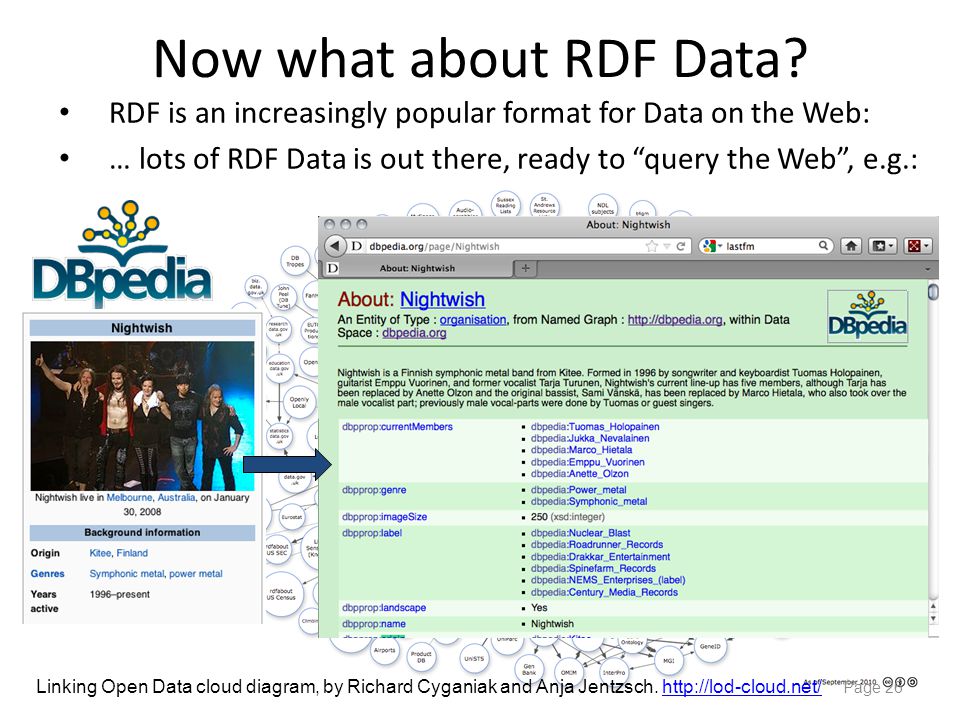Open dbpedia:Tuomas_Holopainen link
This screenshot has height=720, width=960.
pyautogui.click(x=595, y=427)
